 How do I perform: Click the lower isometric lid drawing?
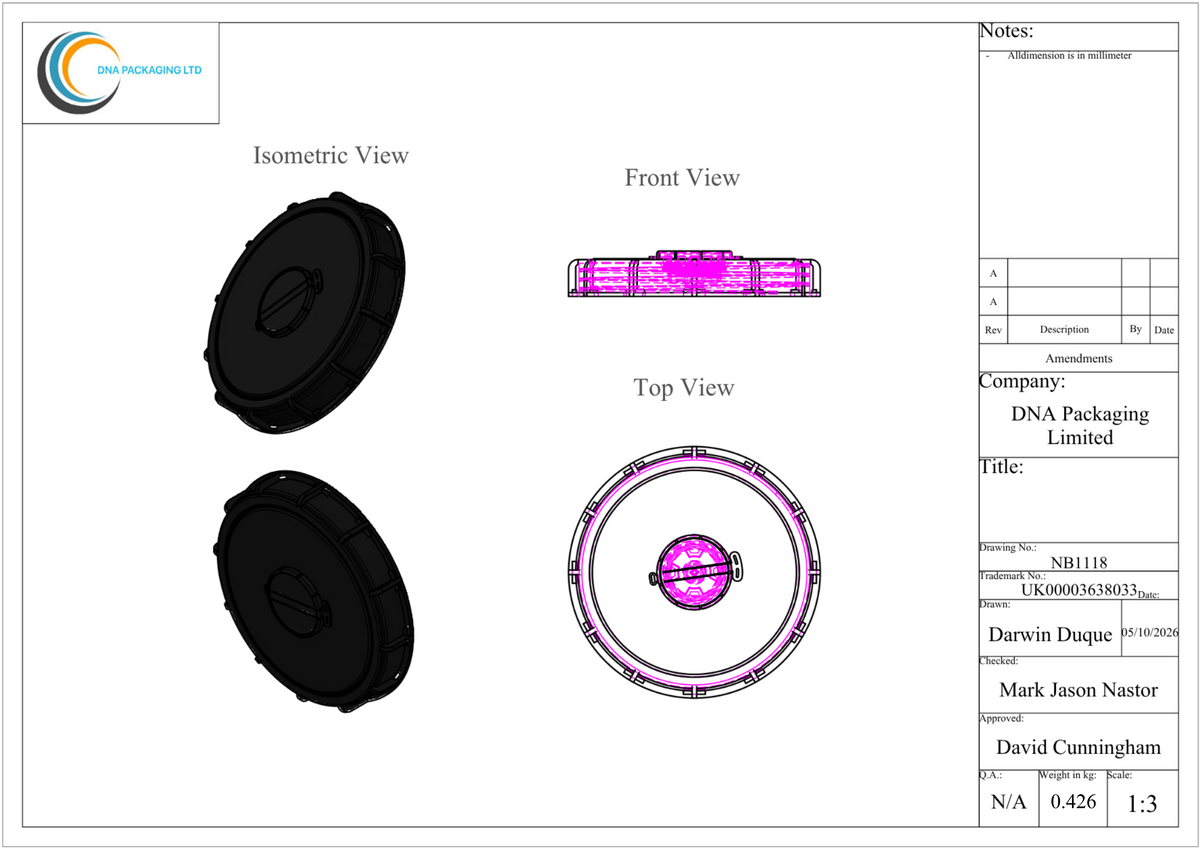click(x=313, y=593)
